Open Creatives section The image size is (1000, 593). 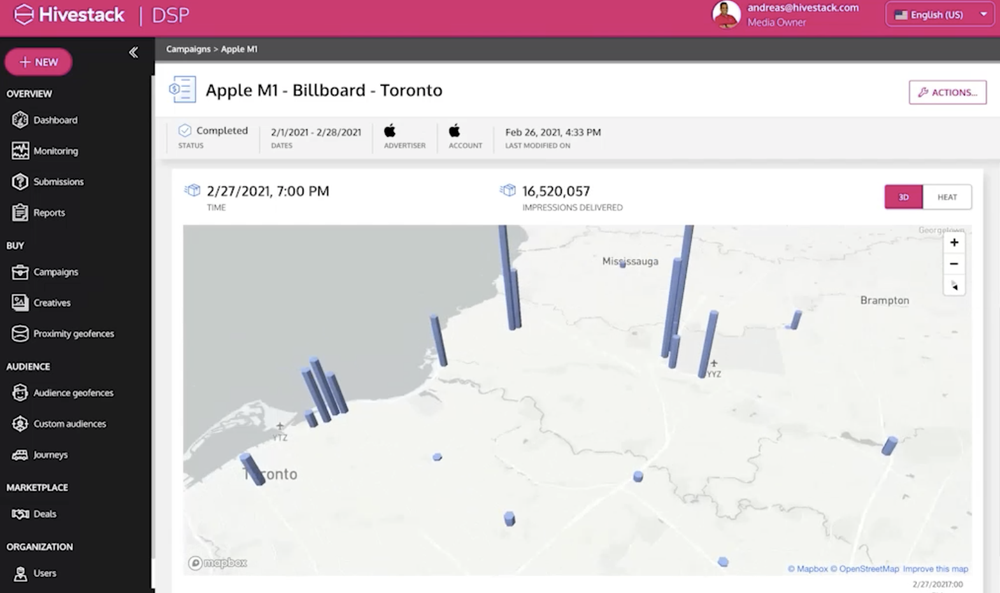pyautogui.click(x=52, y=303)
